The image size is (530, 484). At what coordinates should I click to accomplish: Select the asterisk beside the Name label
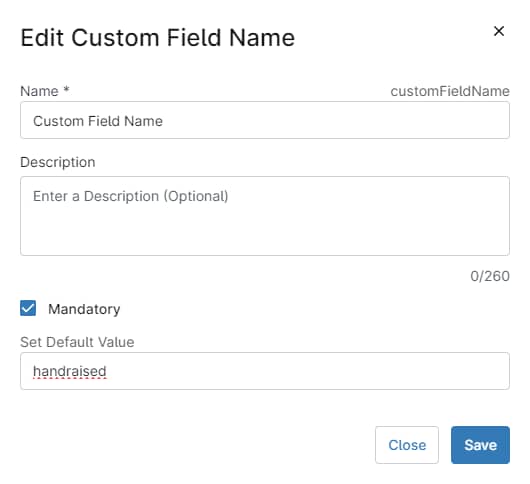pos(66,89)
